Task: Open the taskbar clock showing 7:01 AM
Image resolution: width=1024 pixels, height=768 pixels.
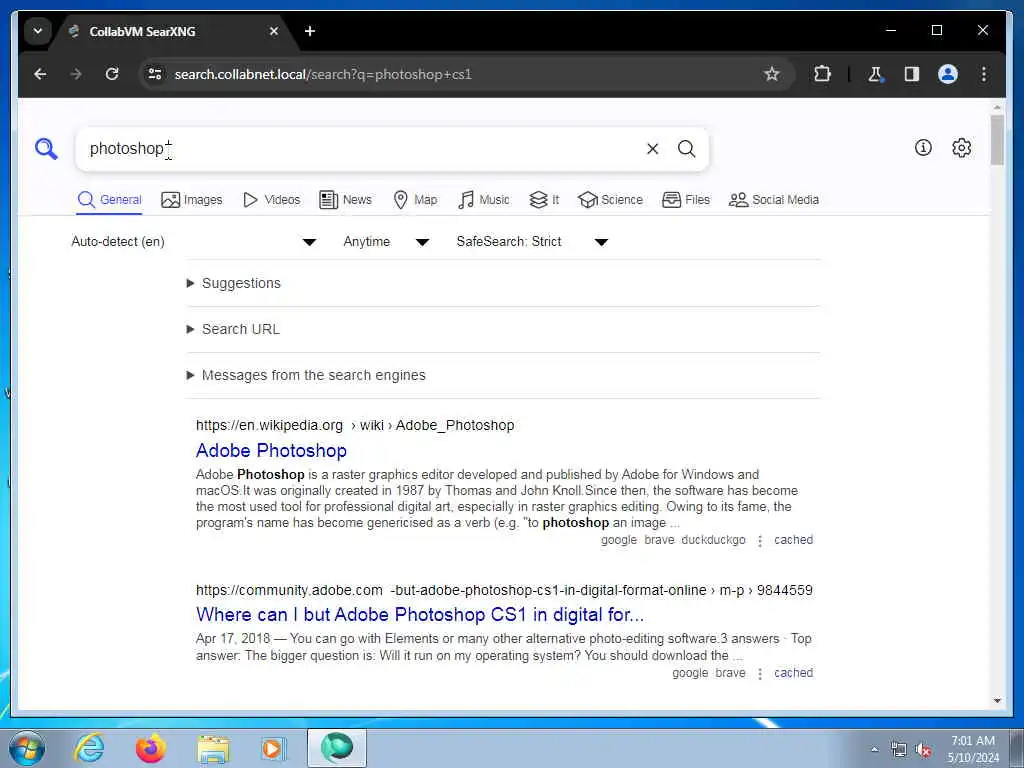Action: pos(973,749)
